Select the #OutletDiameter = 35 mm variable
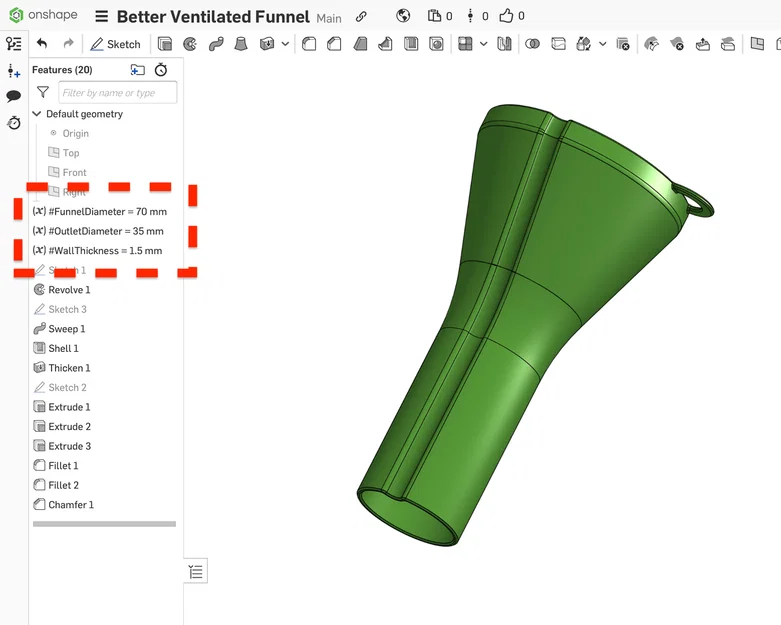This screenshot has height=625, width=781. point(98,231)
